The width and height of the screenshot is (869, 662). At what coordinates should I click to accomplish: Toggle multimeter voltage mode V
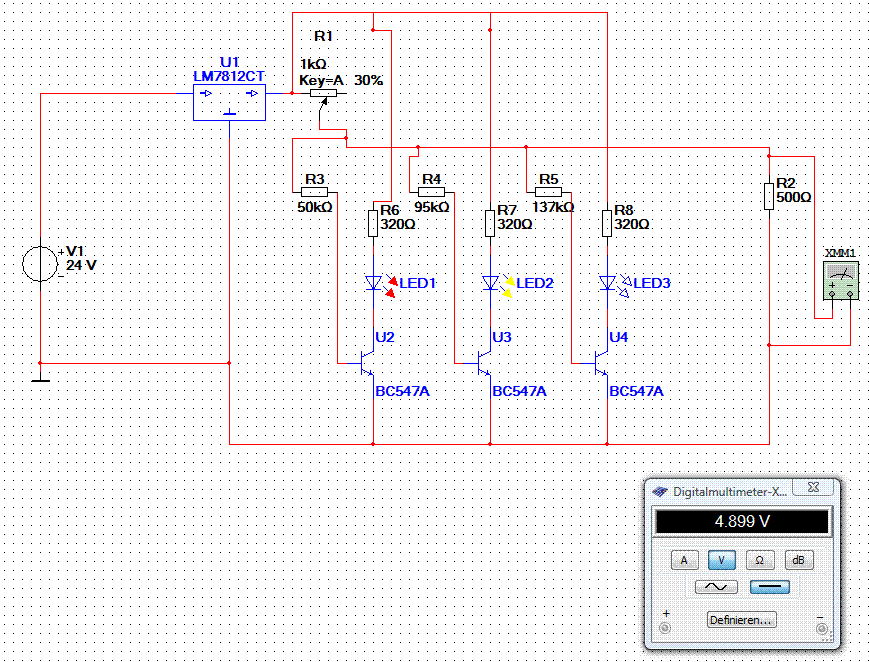pos(722,560)
